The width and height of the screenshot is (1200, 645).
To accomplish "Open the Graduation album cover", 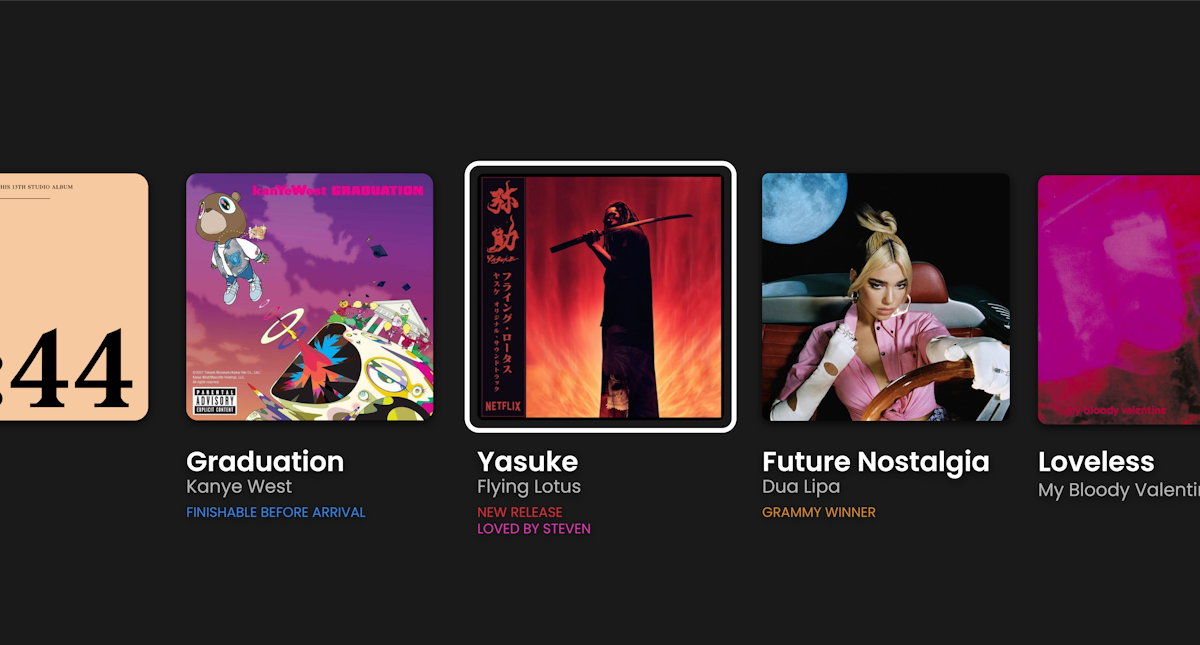I will click(x=310, y=297).
